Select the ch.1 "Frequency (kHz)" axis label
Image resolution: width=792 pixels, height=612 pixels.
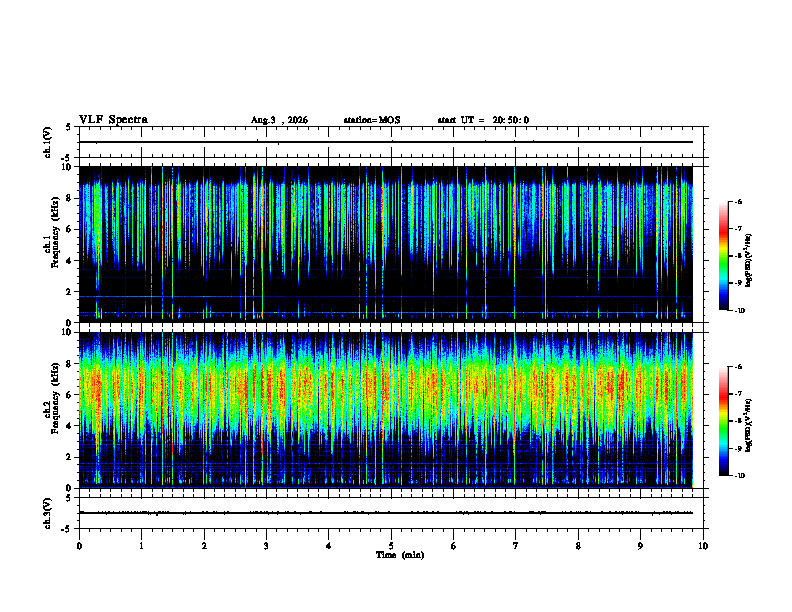tap(55, 232)
